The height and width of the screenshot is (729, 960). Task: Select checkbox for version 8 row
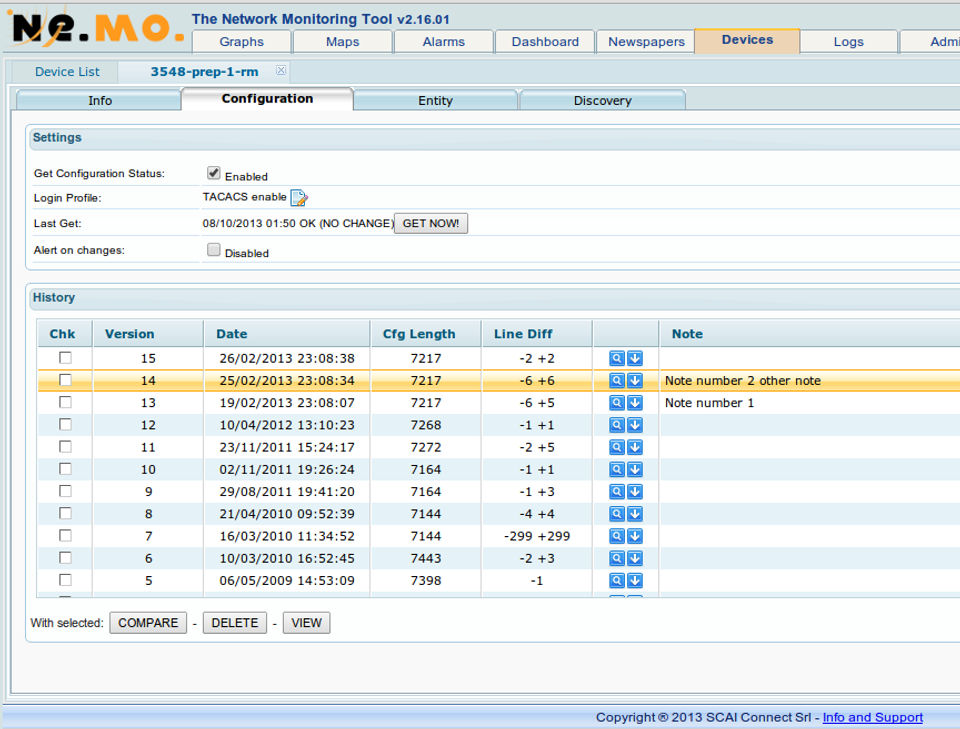pos(65,513)
